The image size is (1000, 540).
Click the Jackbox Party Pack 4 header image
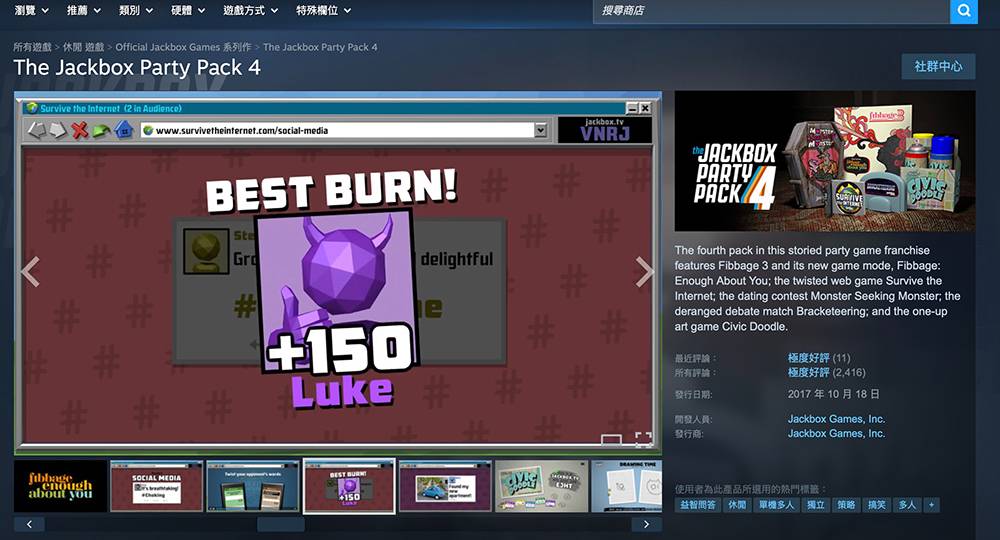point(825,161)
